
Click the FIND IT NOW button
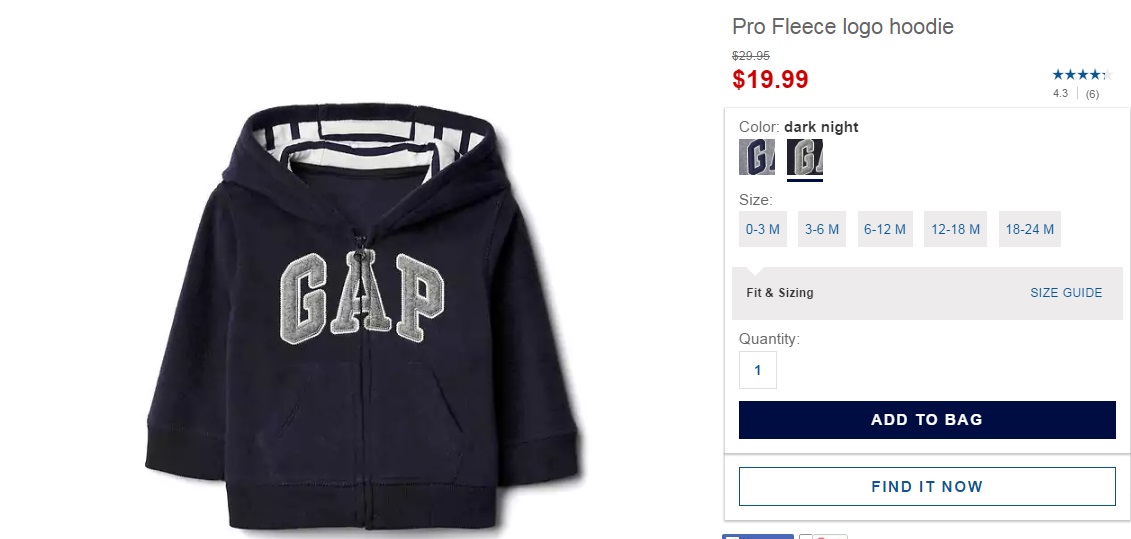[927, 486]
